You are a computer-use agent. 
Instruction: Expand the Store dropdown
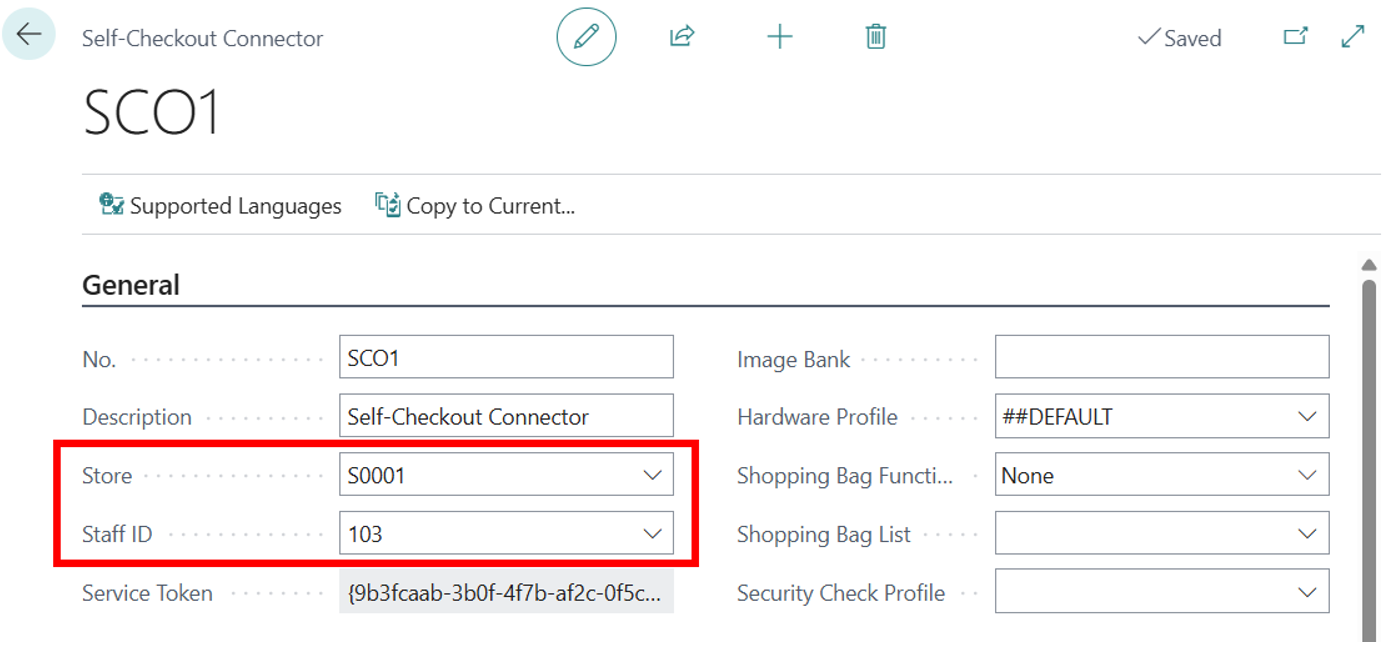(x=652, y=475)
